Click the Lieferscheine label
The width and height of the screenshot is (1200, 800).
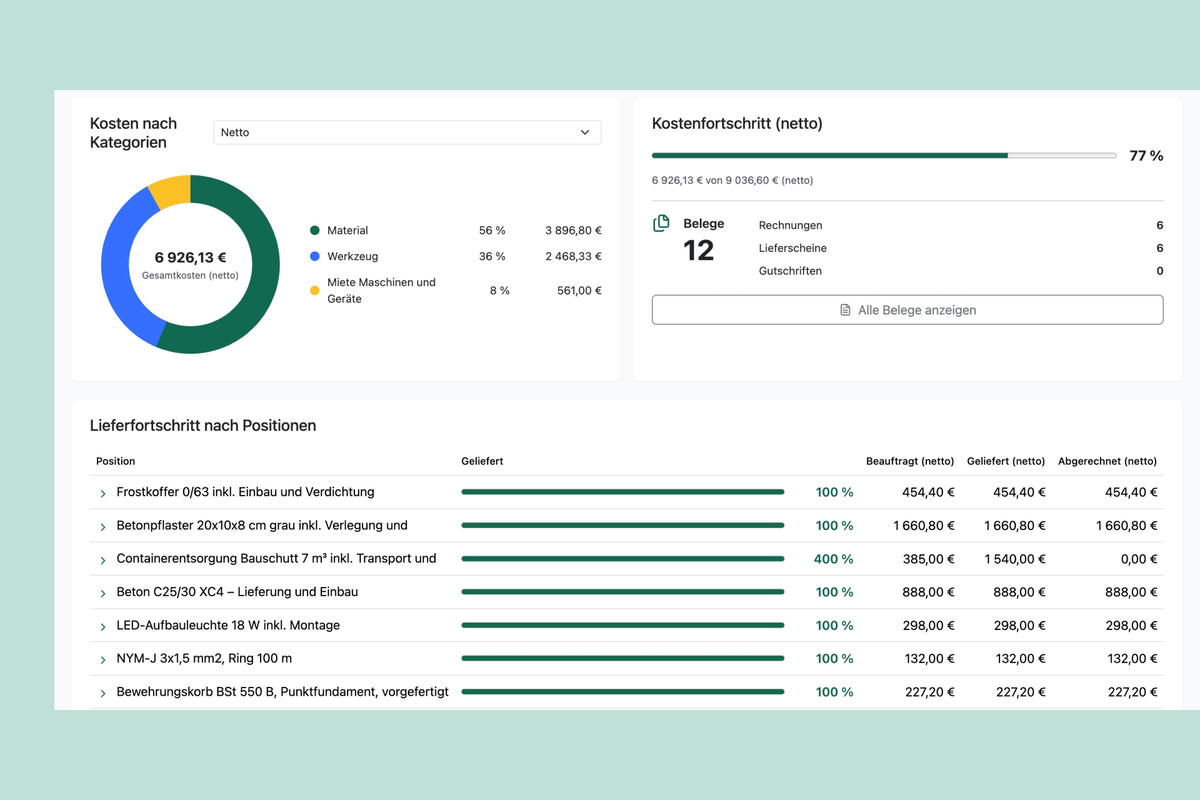coord(793,248)
